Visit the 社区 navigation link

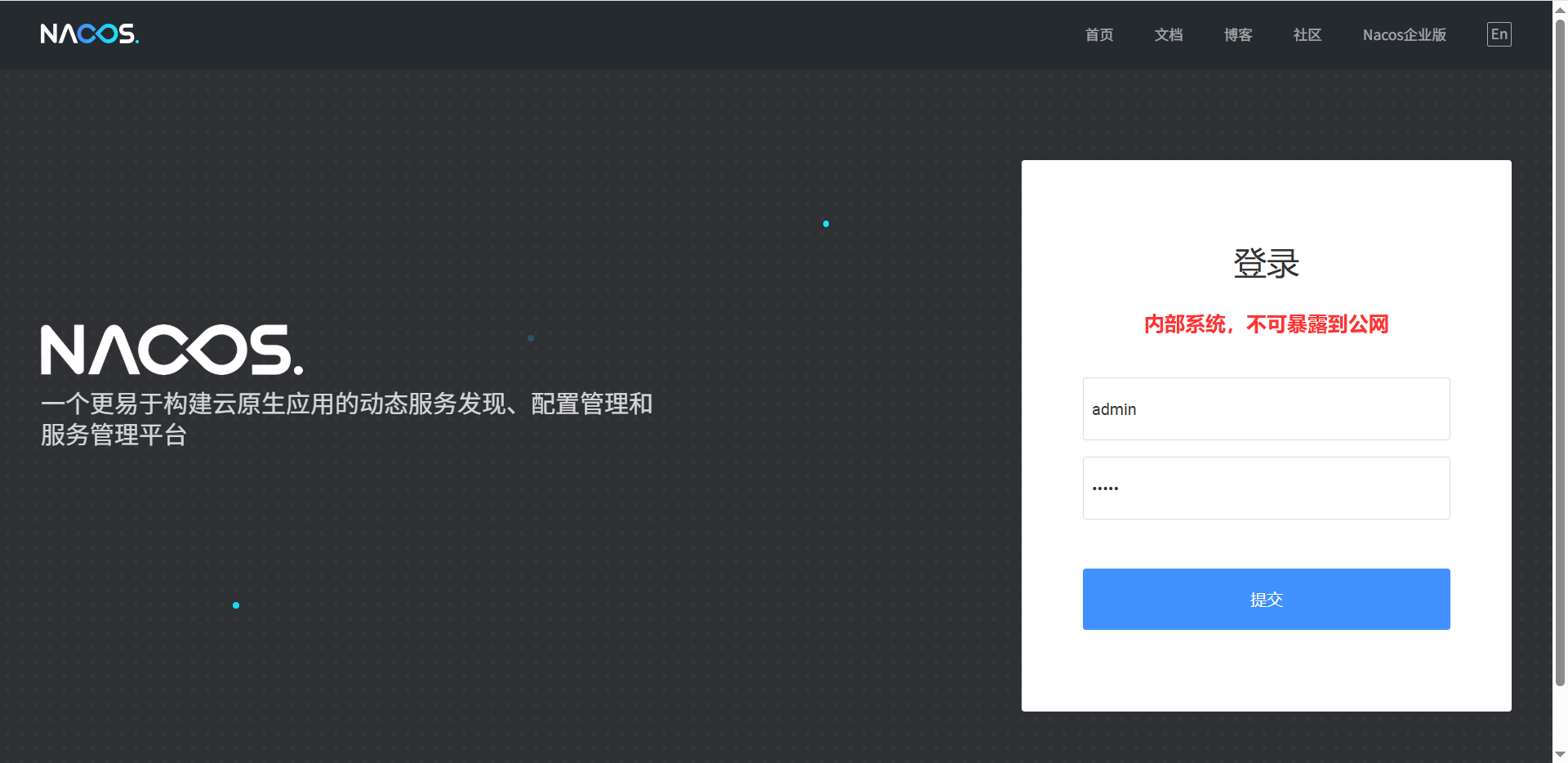[1307, 34]
